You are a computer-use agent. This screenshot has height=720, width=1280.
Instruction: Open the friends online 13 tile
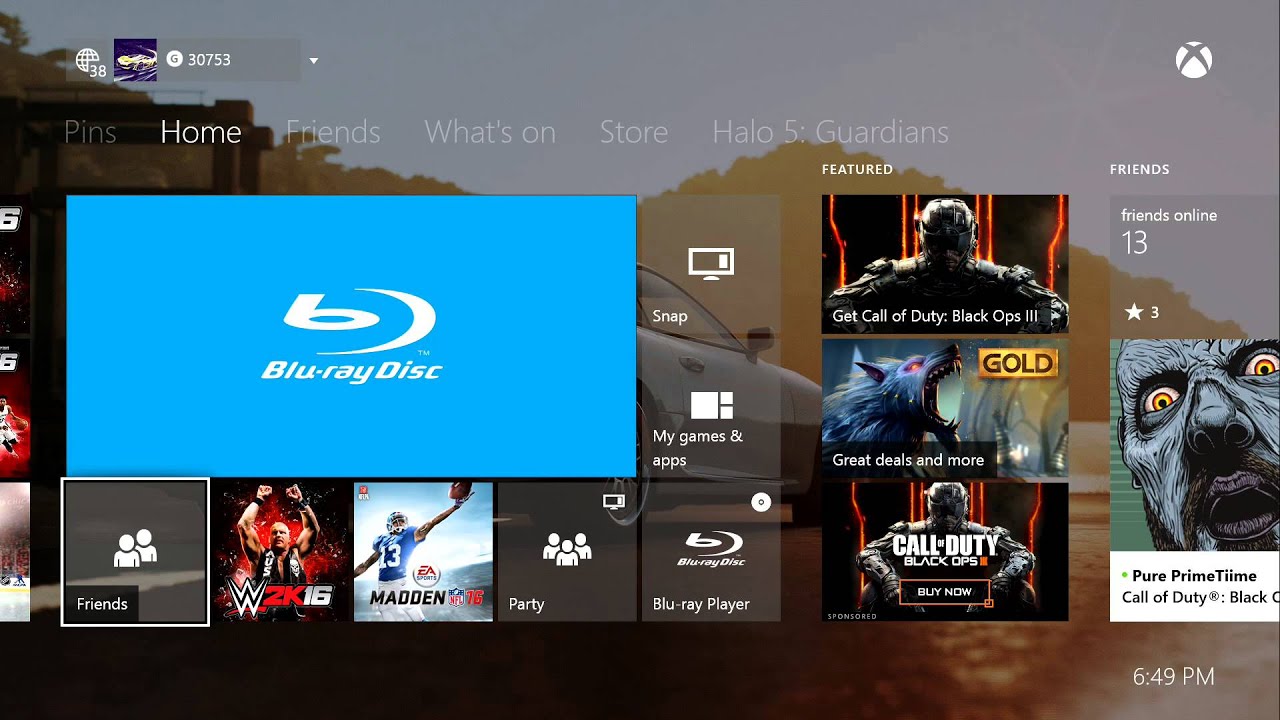[x=1195, y=264]
